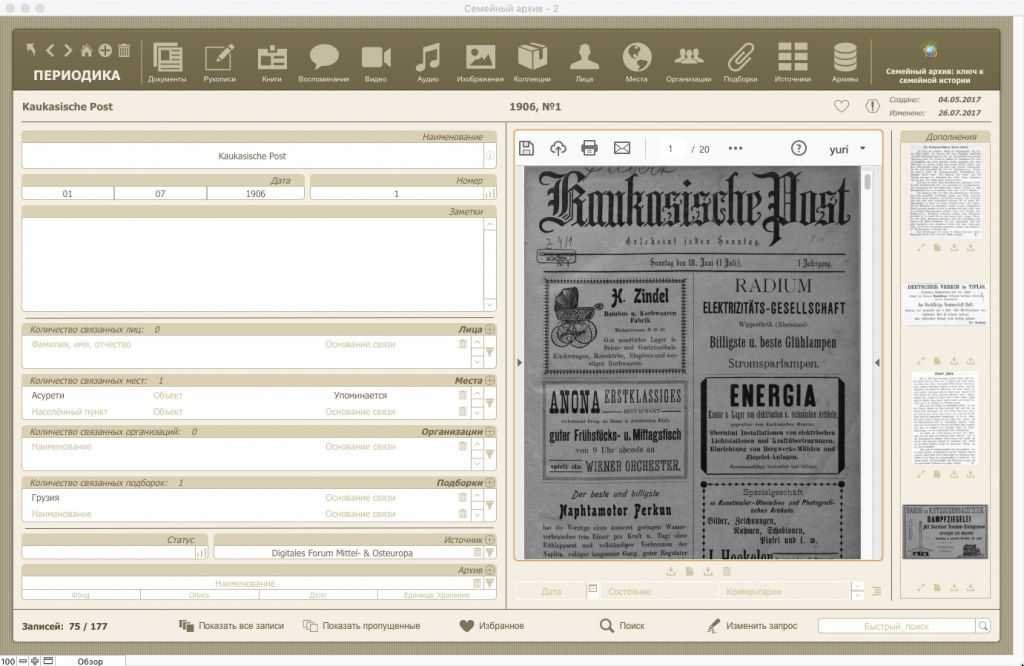Add a source in Источник
Image resolution: width=1024 pixels, height=666 pixels.
[490, 539]
